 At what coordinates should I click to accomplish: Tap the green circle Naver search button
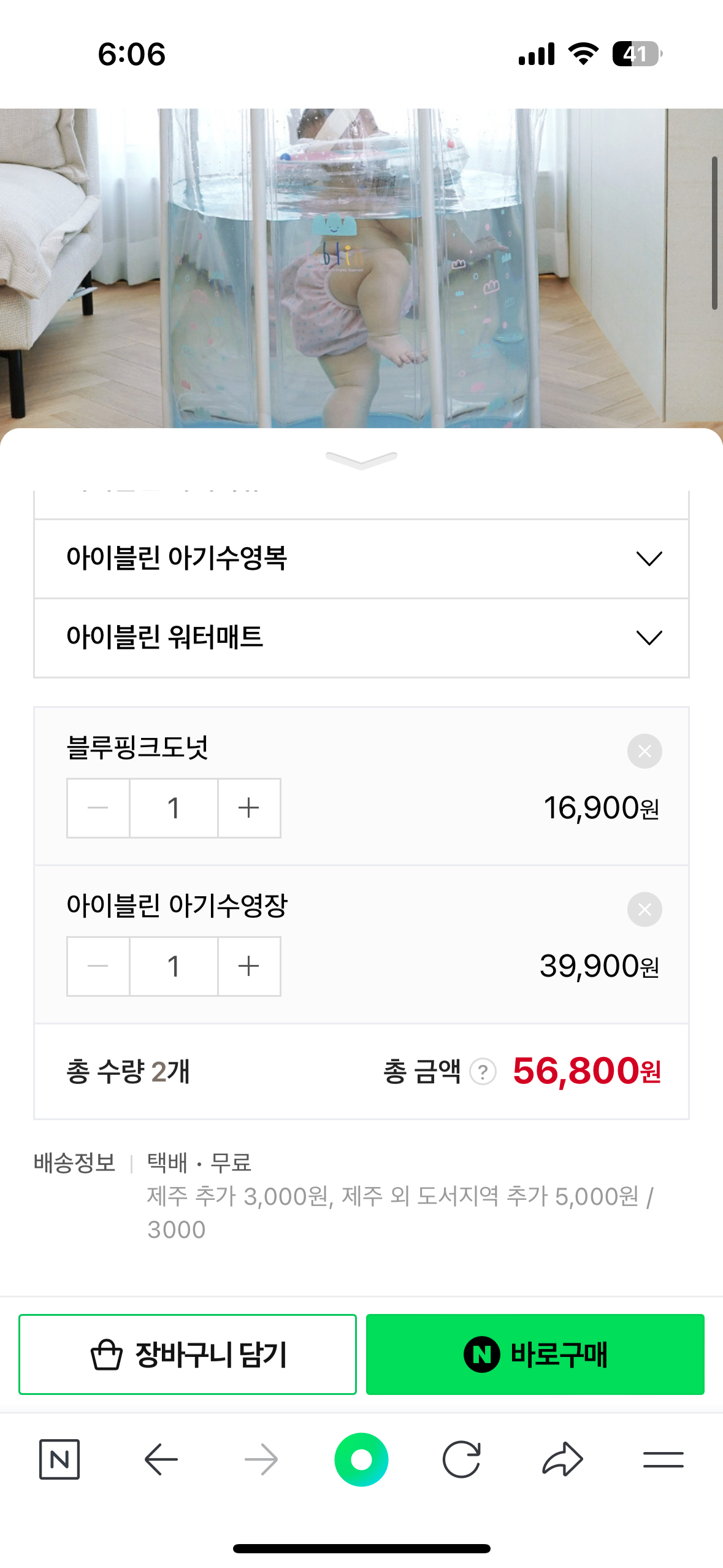pyautogui.click(x=361, y=1459)
